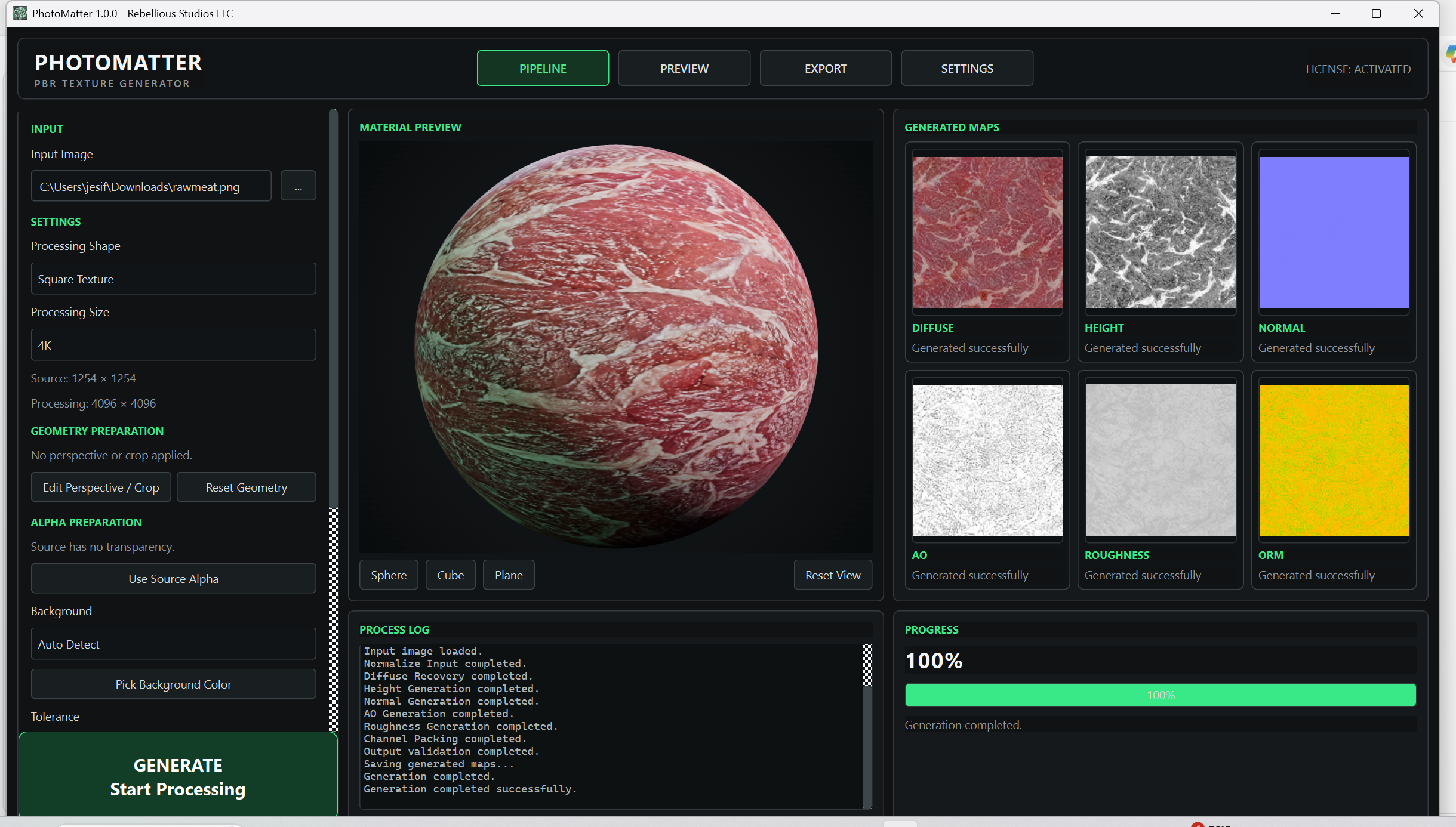Click the meat sphere in material preview

pos(616,346)
